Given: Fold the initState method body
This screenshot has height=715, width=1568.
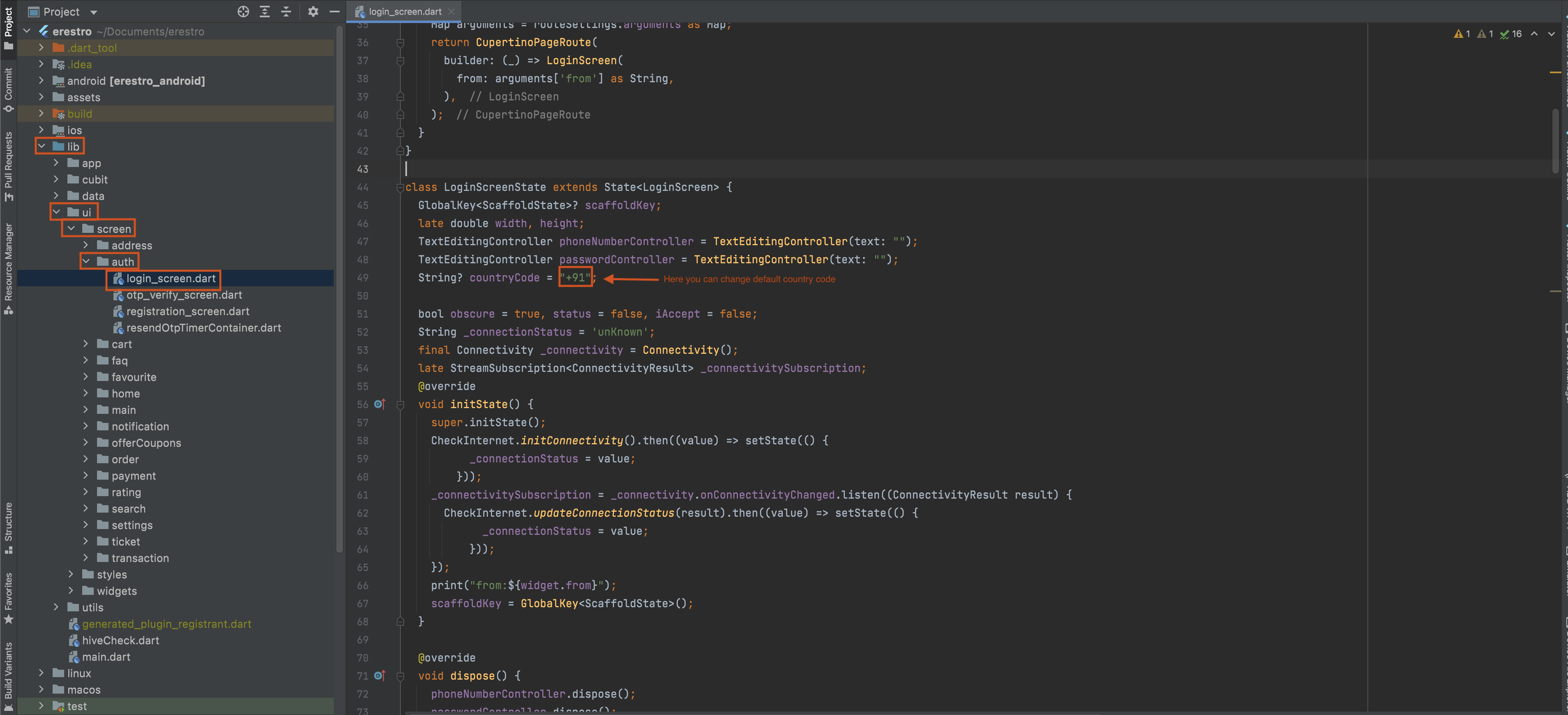Looking at the screenshot, I should click(400, 404).
